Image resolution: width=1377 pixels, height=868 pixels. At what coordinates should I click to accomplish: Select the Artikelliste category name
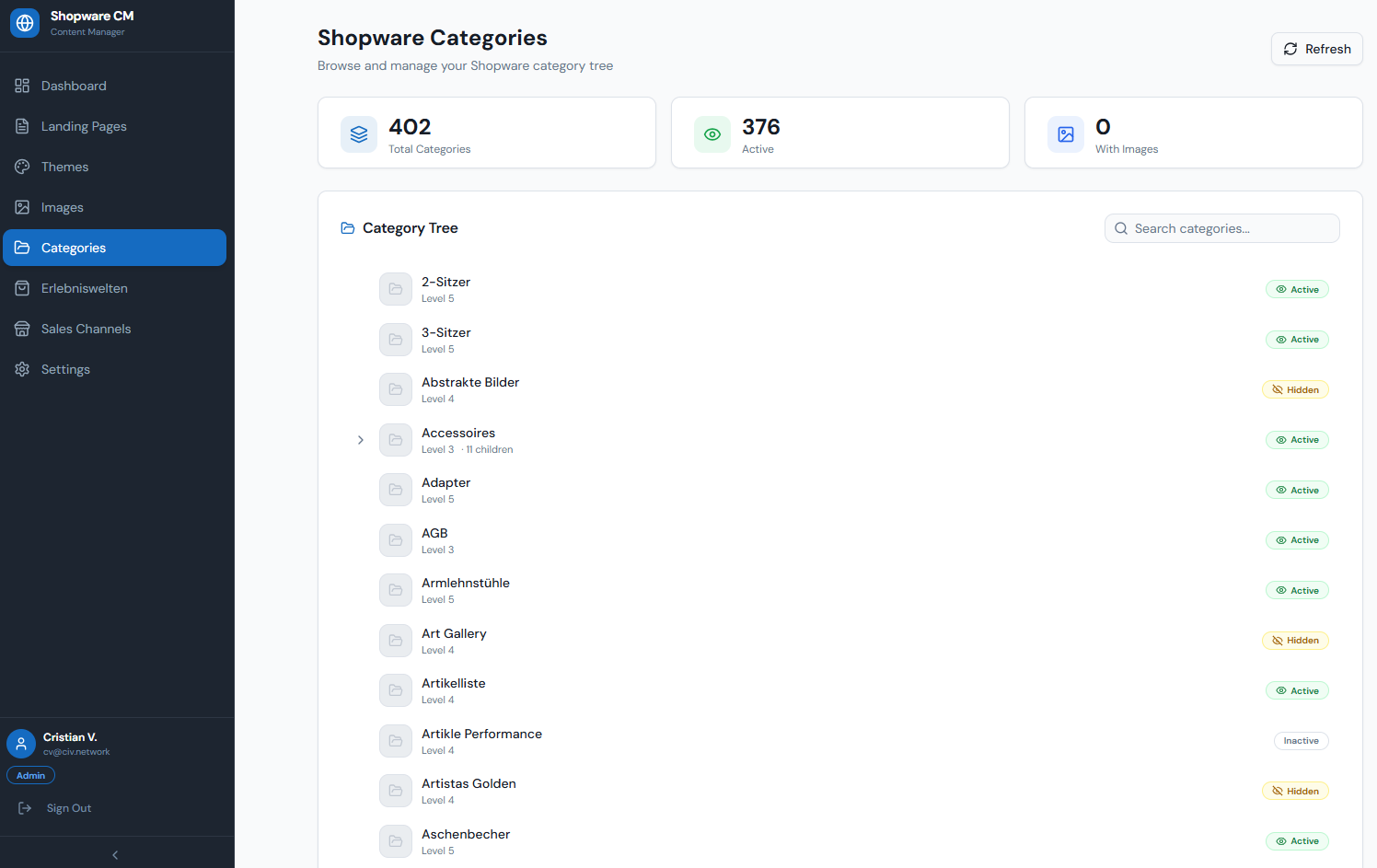pos(453,683)
